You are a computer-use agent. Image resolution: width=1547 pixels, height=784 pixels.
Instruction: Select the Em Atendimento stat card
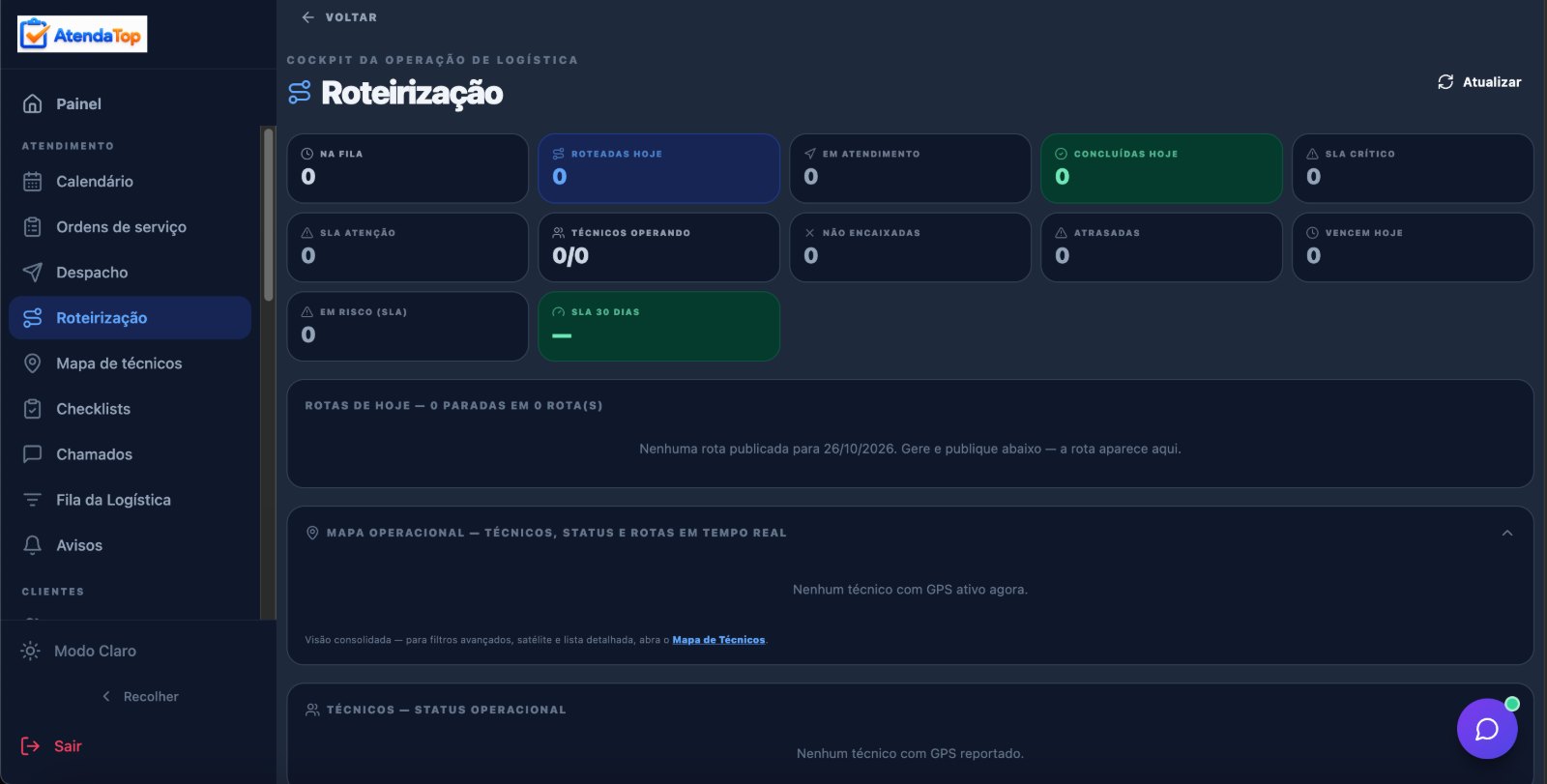(x=910, y=168)
